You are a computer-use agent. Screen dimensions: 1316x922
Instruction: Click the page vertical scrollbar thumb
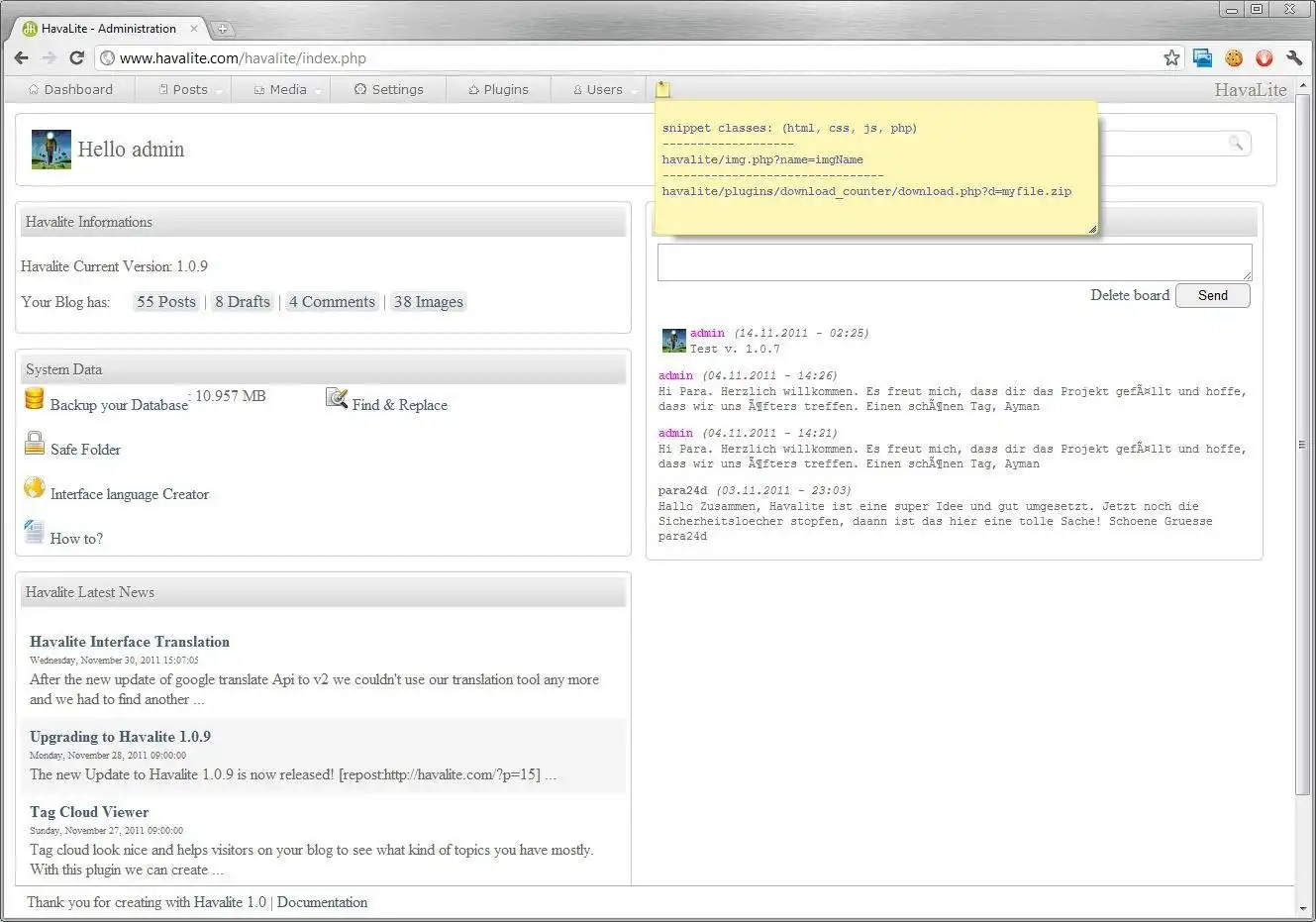pyautogui.click(x=1302, y=445)
